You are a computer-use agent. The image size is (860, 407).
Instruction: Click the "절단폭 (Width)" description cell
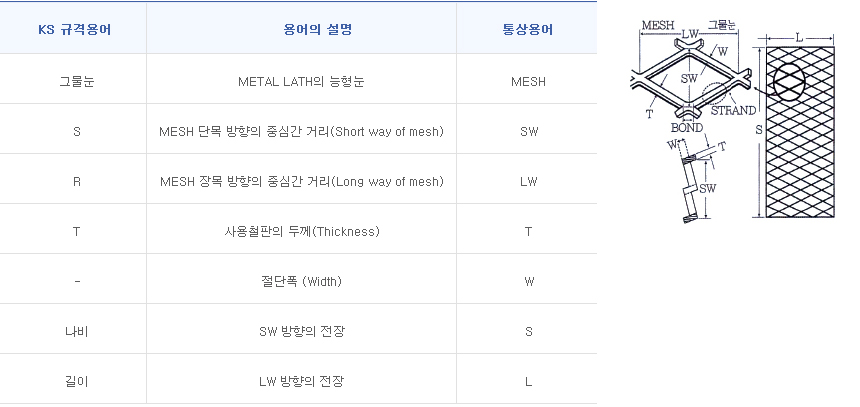[301, 282]
